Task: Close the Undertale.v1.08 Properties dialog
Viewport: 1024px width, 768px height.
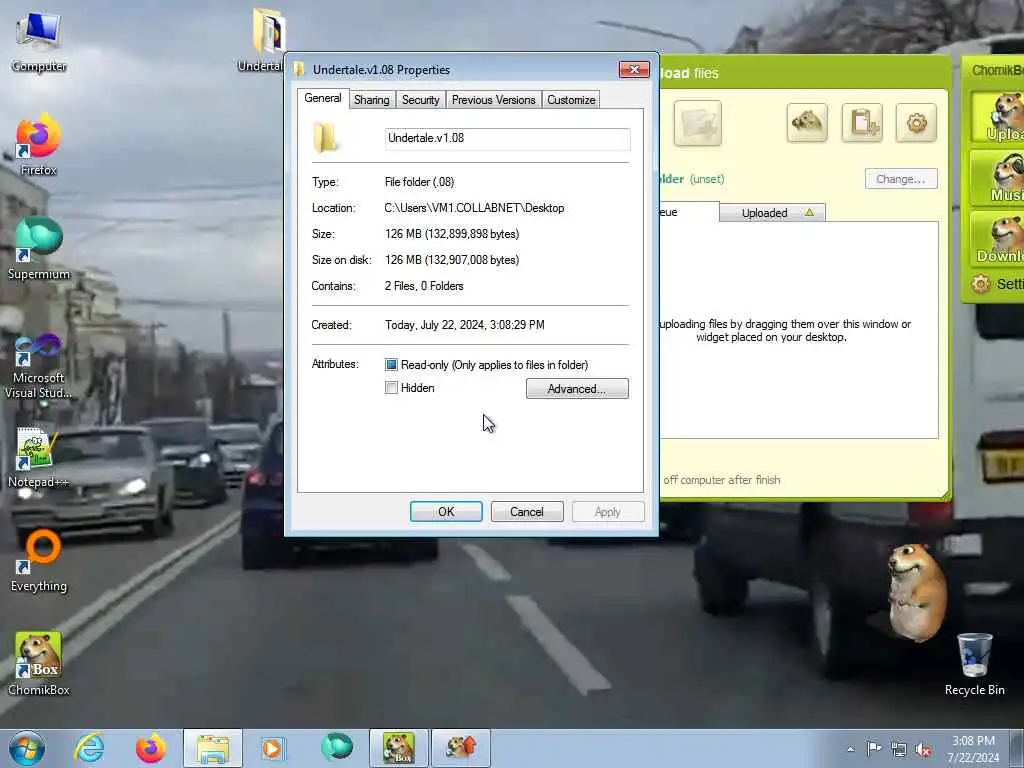Action: (634, 69)
